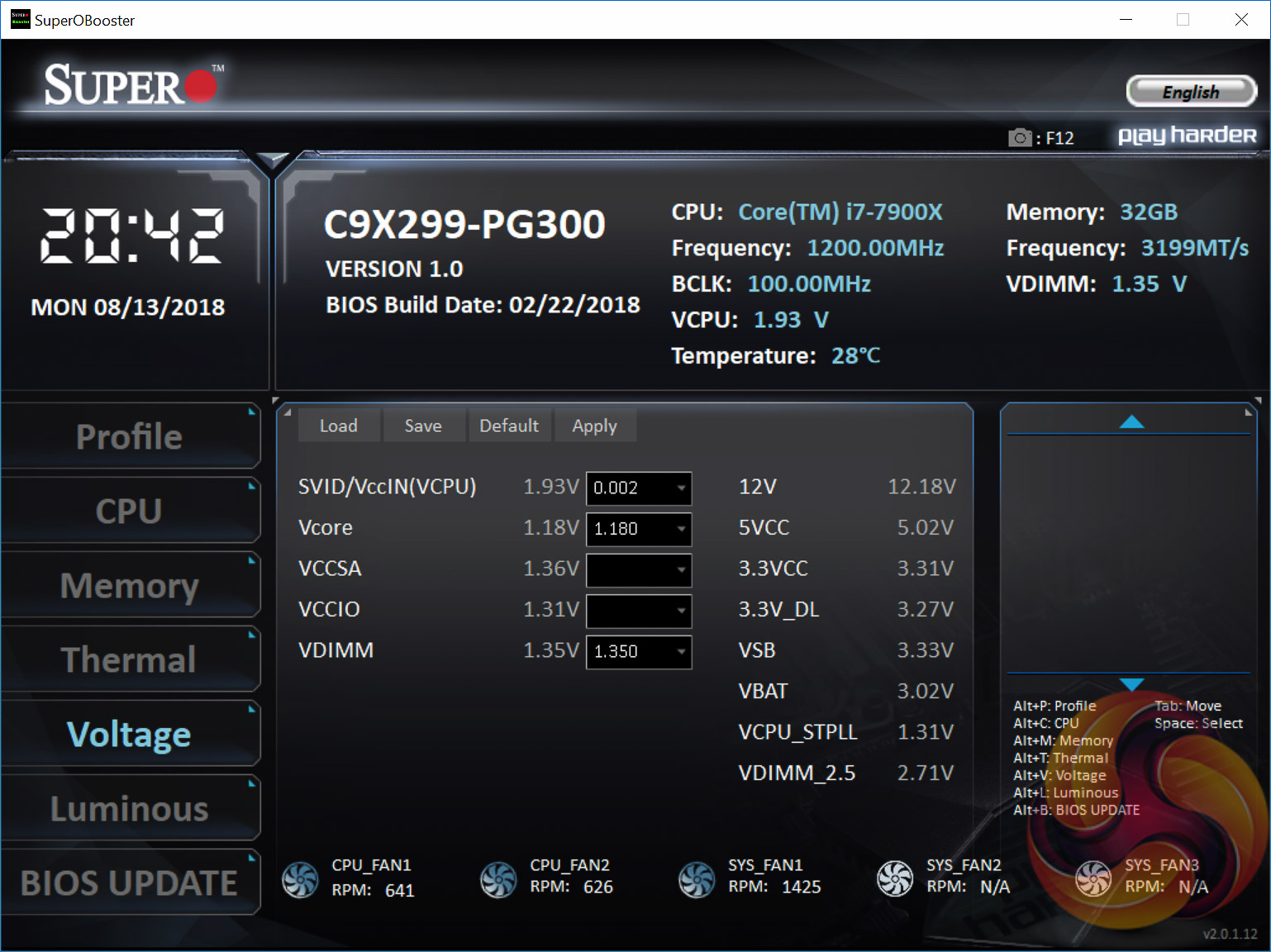The height and width of the screenshot is (952, 1271).
Task: Open the SVID/VccIN voltage dropdown
Action: pos(639,488)
